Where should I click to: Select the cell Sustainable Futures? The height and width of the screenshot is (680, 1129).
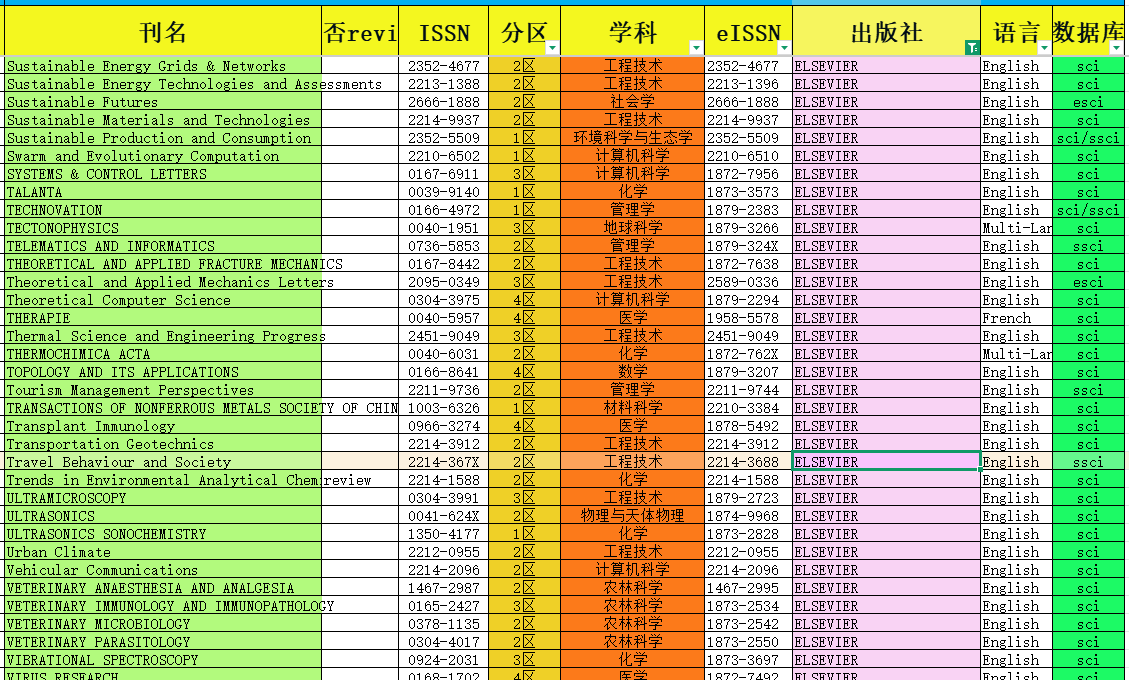(x=163, y=102)
